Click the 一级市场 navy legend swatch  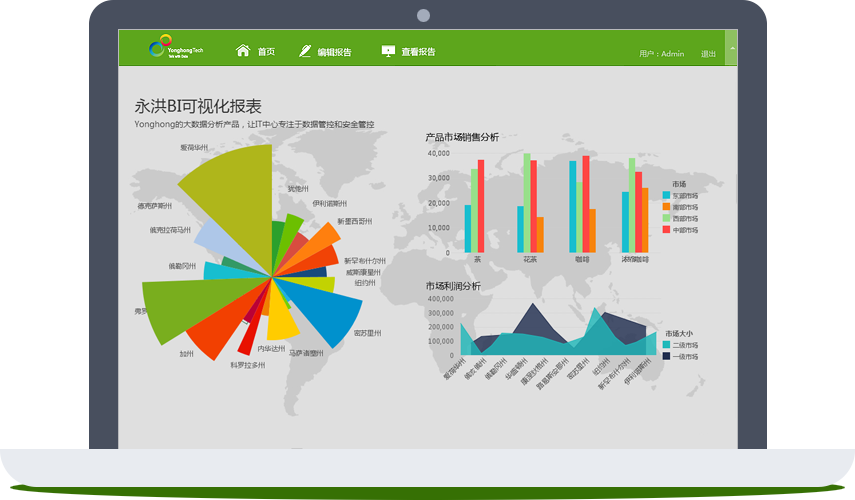(666, 356)
